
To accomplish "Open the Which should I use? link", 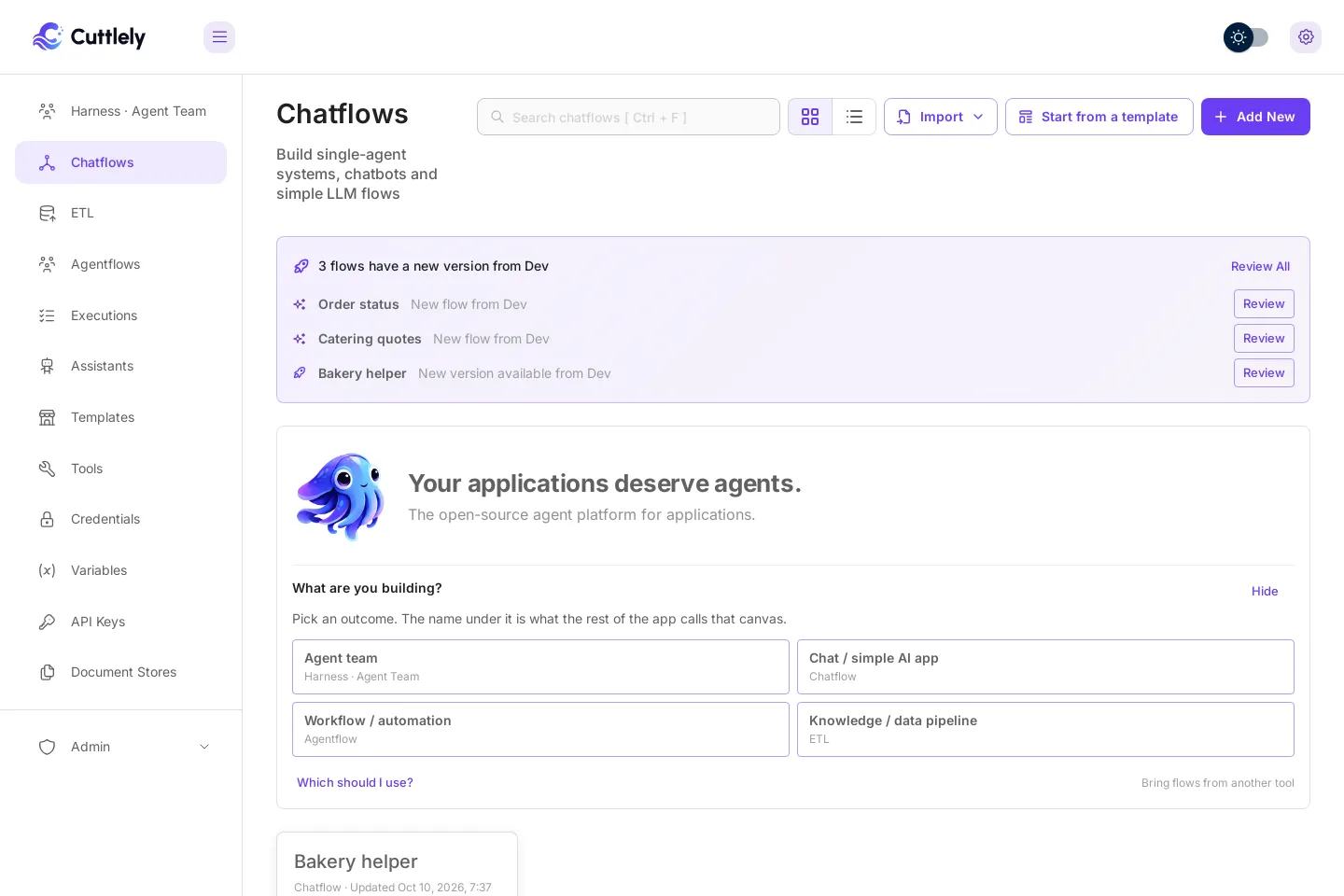I will click(x=355, y=783).
